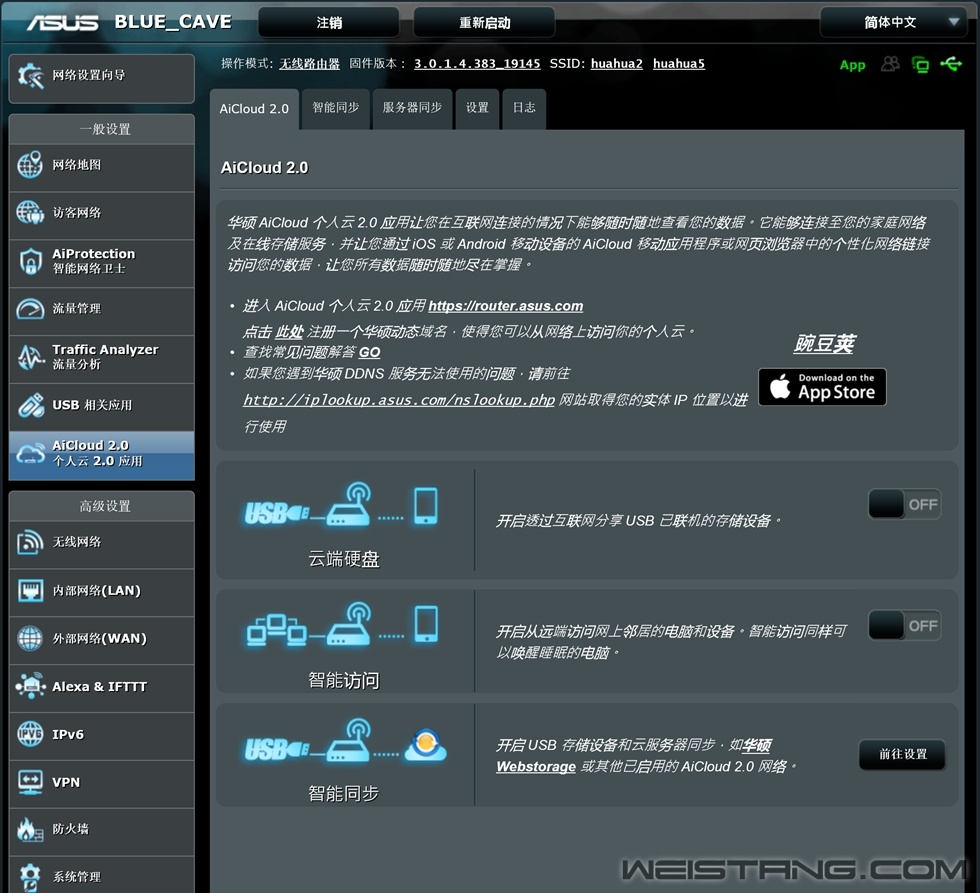Open the firewall flame icon

click(x=30, y=829)
